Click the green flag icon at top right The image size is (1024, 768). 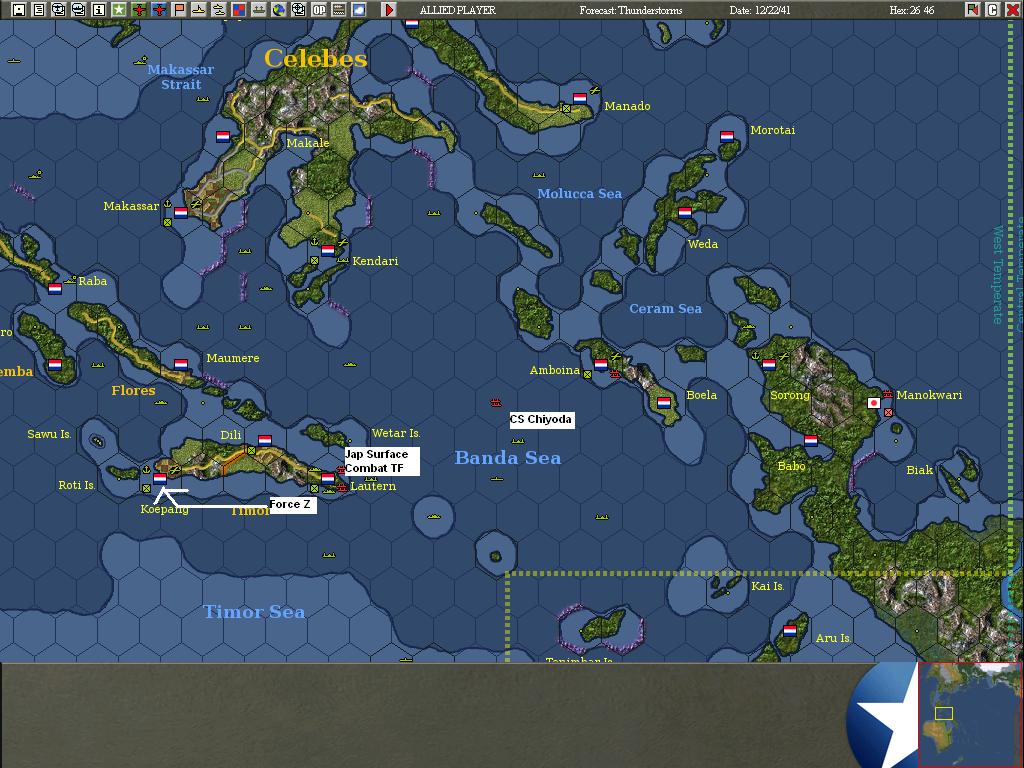click(x=973, y=9)
